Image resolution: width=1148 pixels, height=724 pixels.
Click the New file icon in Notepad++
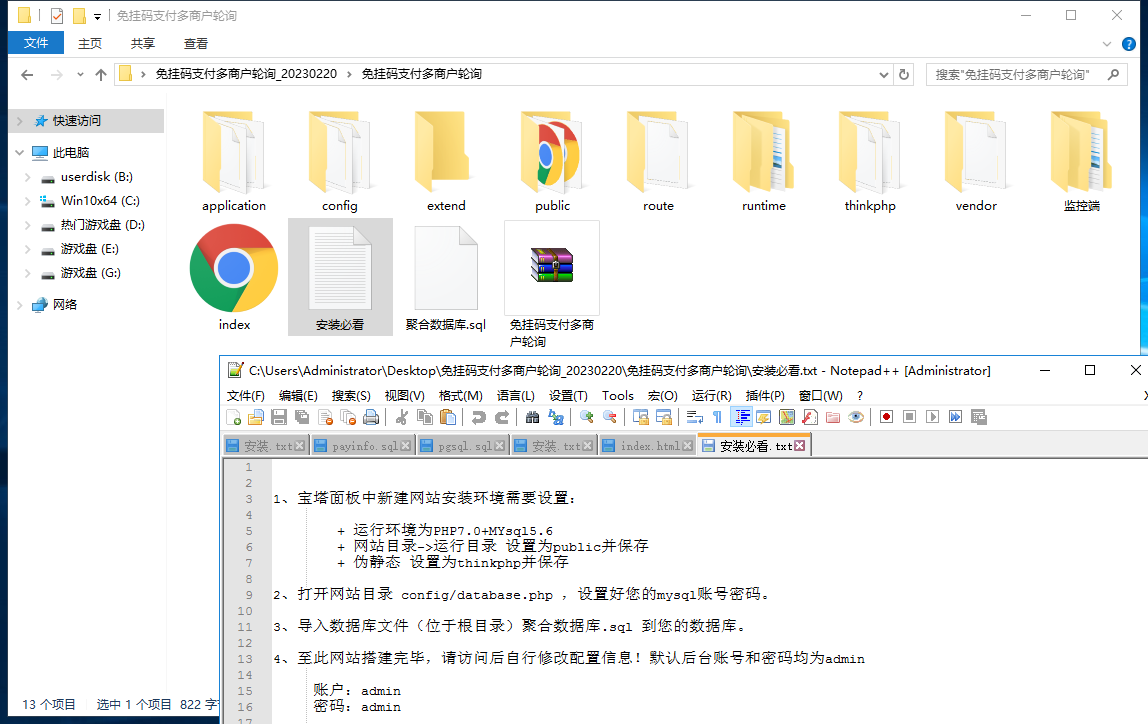(233, 417)
